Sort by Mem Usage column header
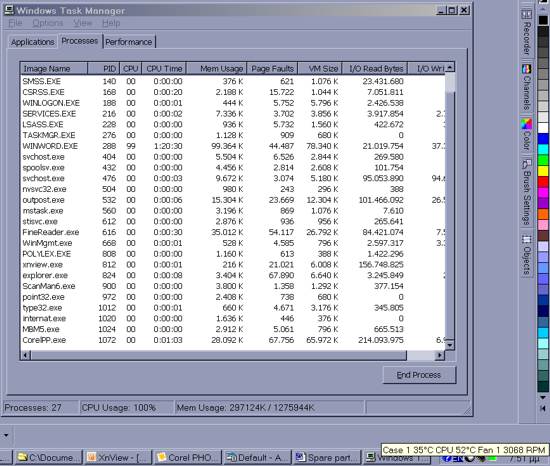 [216, 69]
